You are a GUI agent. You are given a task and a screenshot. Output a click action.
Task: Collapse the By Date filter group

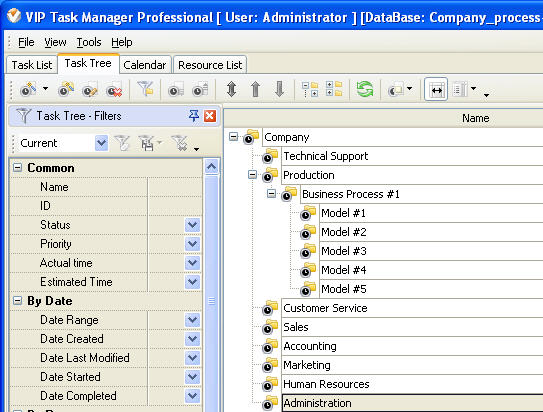pyautogui.click(x=17, y=301)
